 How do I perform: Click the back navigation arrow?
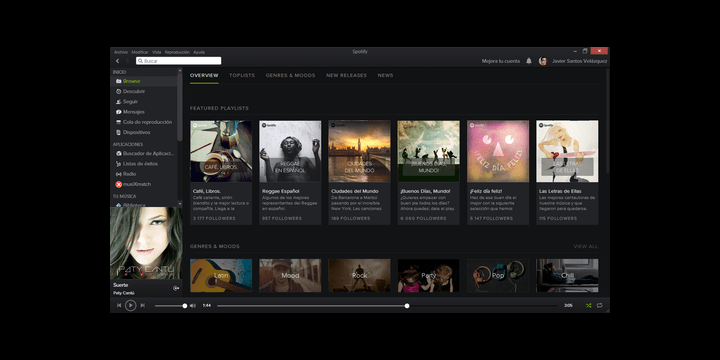[118, 61]
